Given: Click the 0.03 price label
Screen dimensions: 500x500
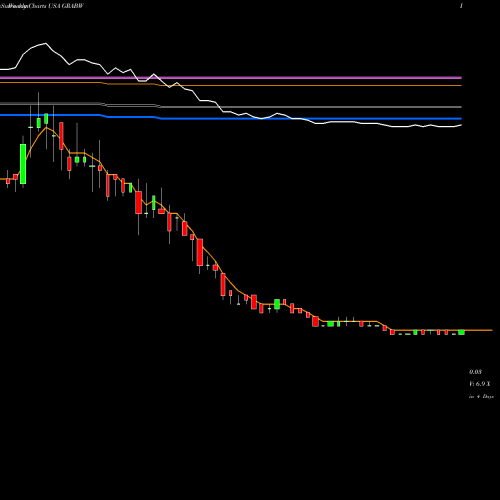Looking at the screenshot, I should 475,372.
